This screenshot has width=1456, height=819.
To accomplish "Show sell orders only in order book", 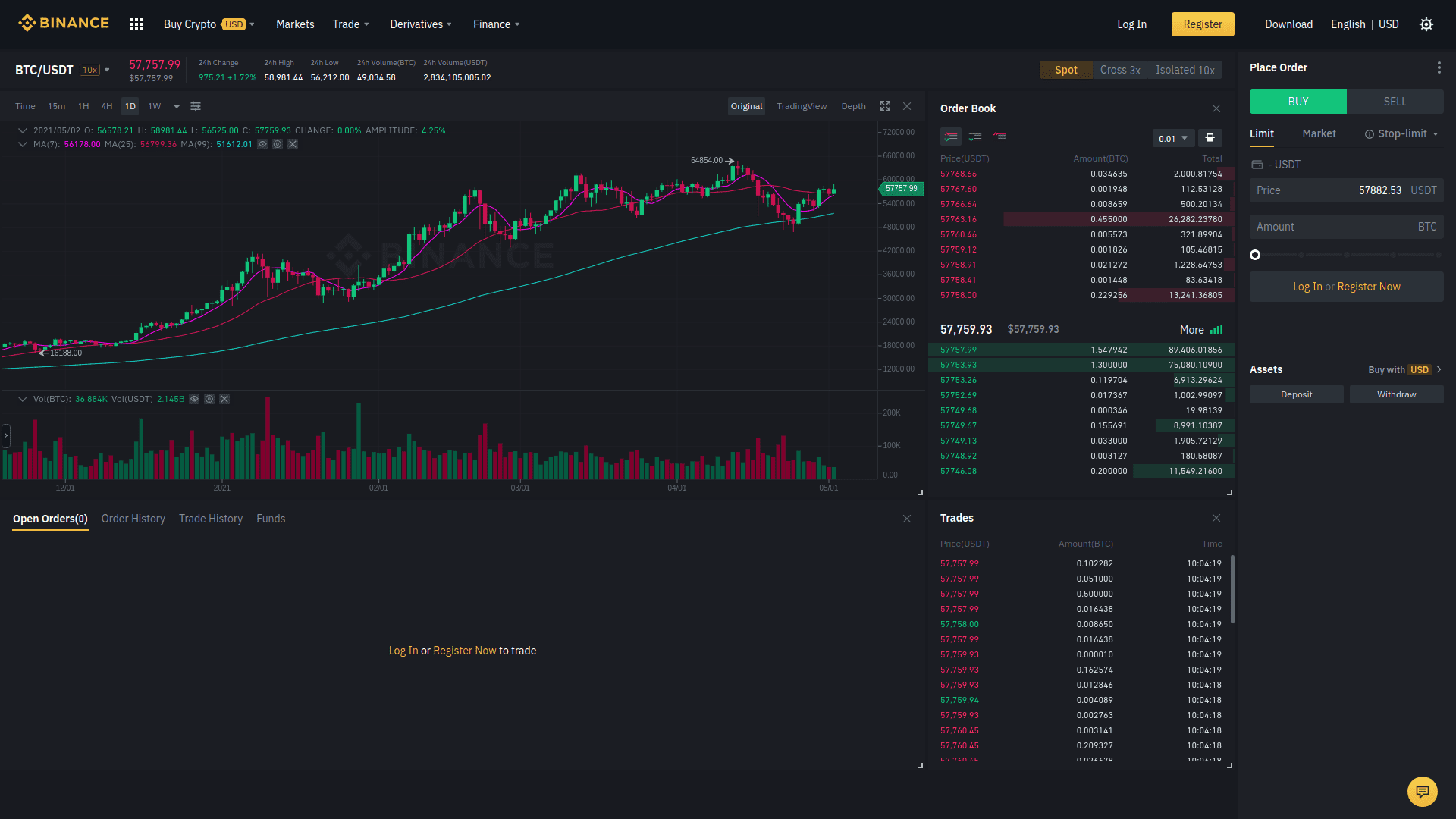I will click(999, 137).
